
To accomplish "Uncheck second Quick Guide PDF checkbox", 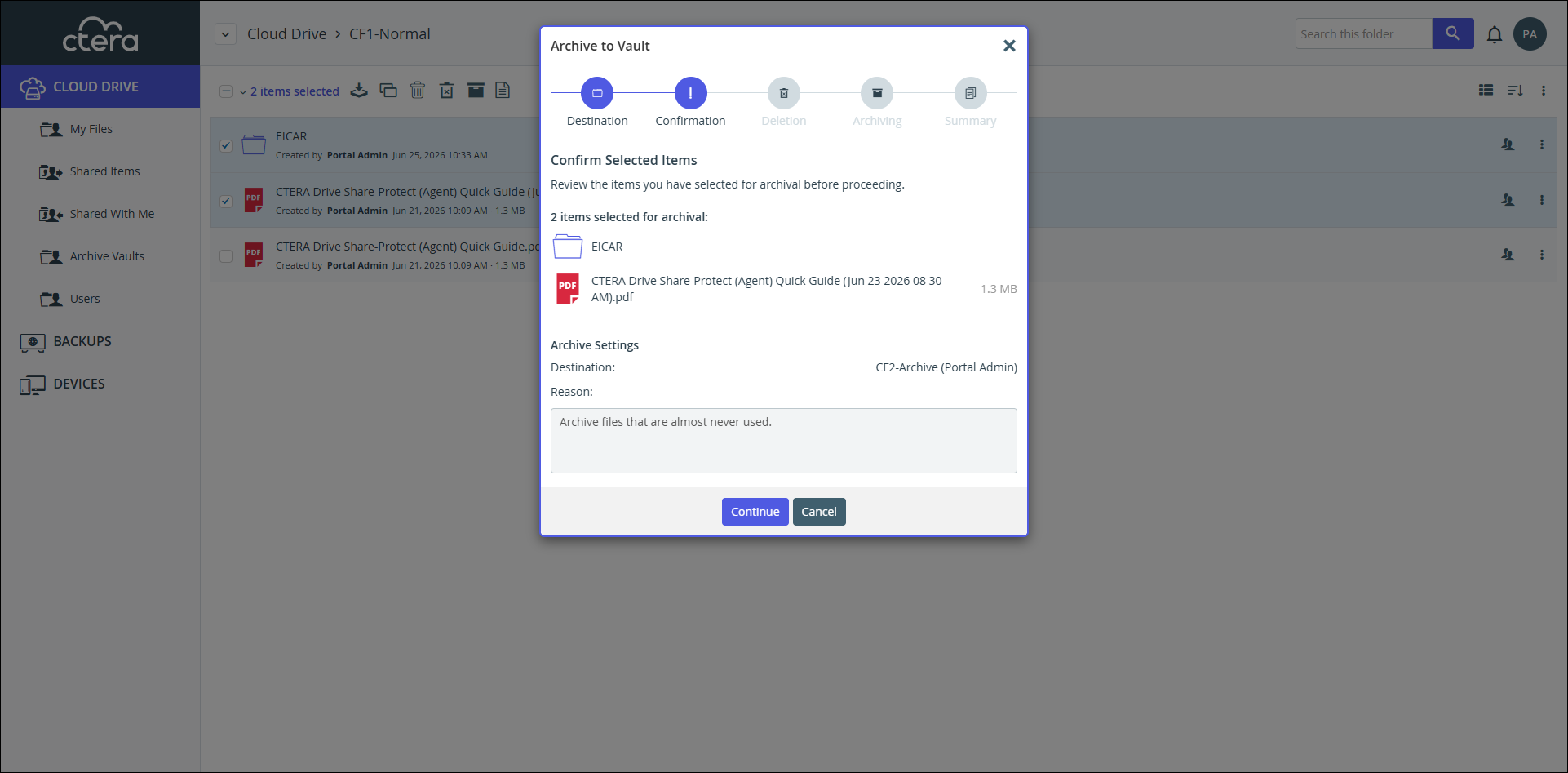I will [x=226, y=201].
